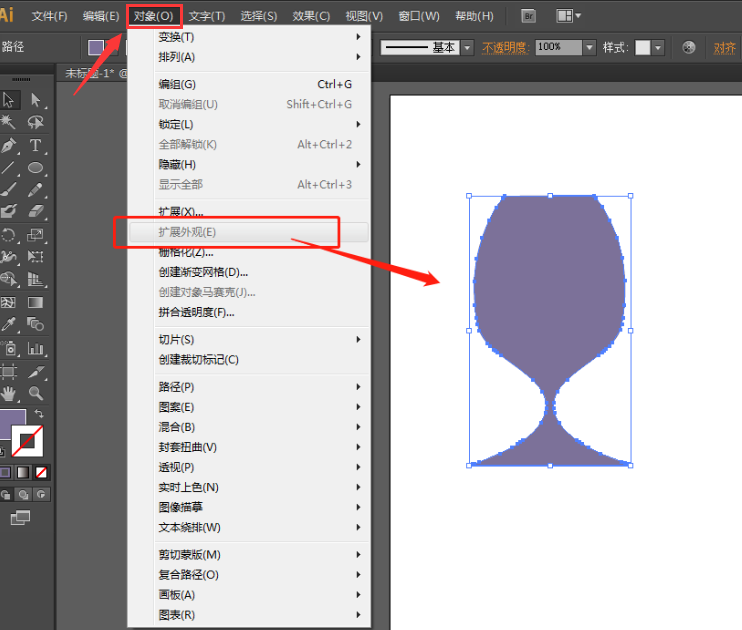
Task: Select the Gradient tool
Action: click(x=36, y=303)
